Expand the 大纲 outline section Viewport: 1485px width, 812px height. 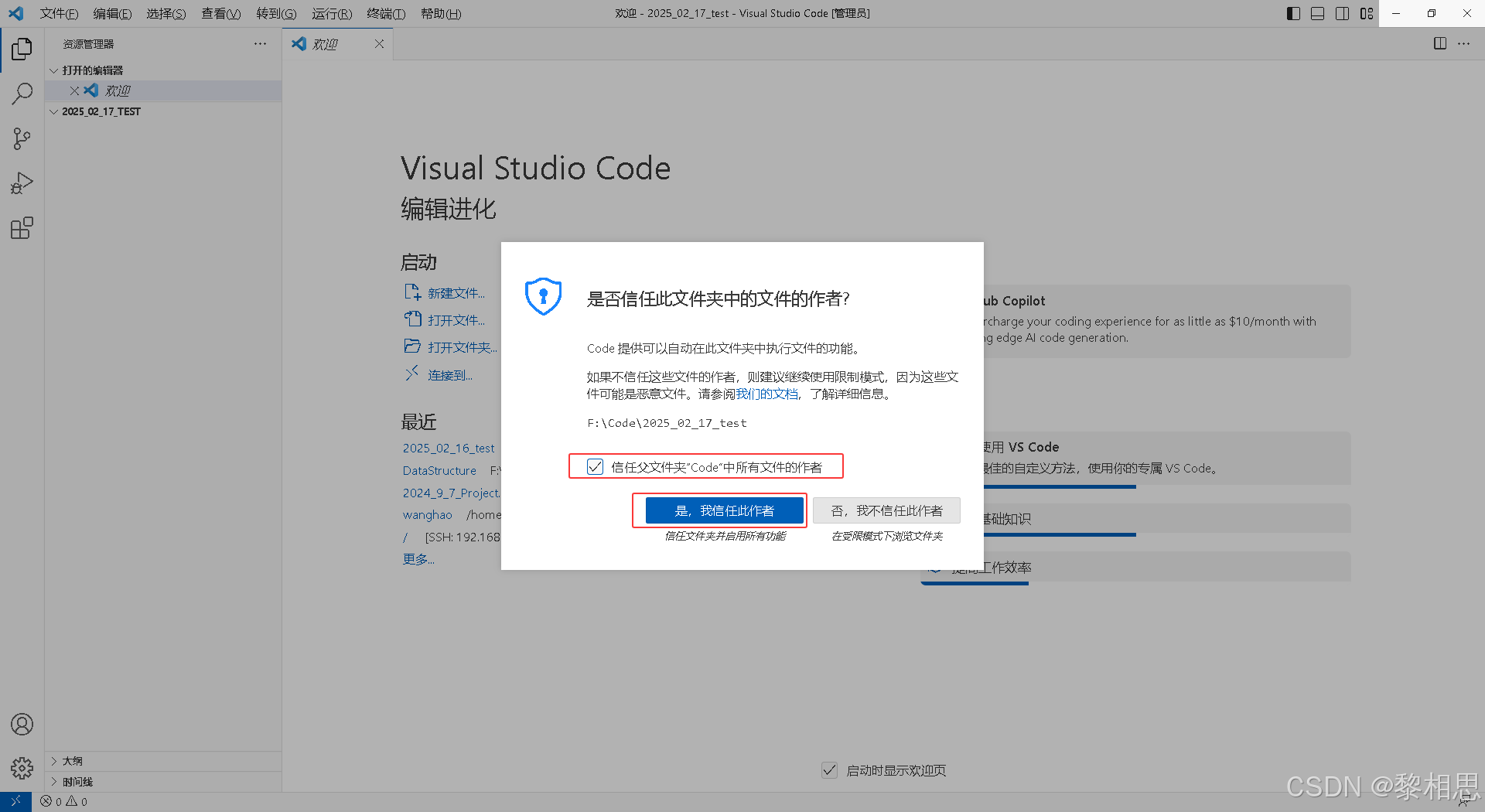[163, 761]
